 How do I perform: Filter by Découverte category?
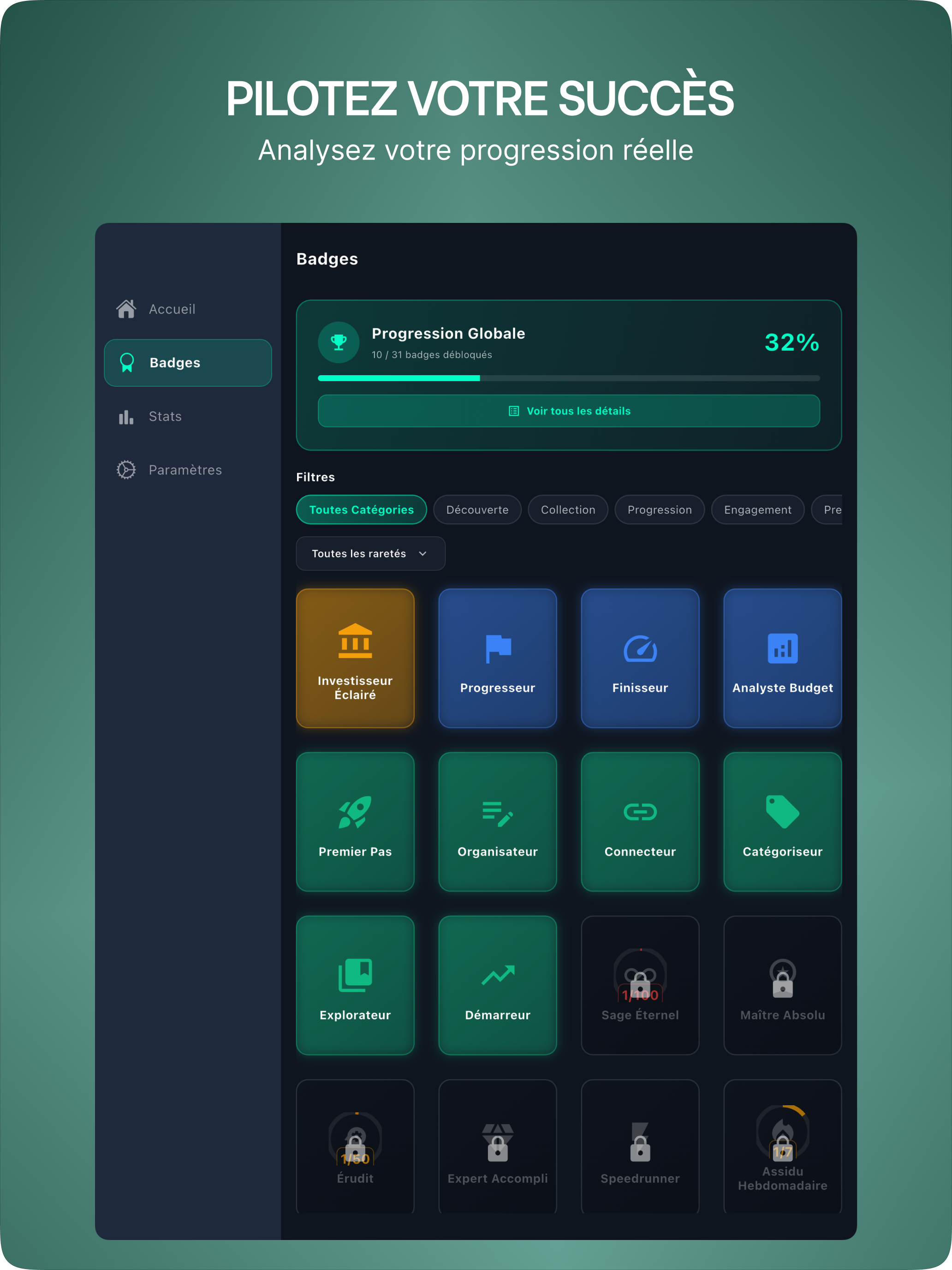[477, 510]
